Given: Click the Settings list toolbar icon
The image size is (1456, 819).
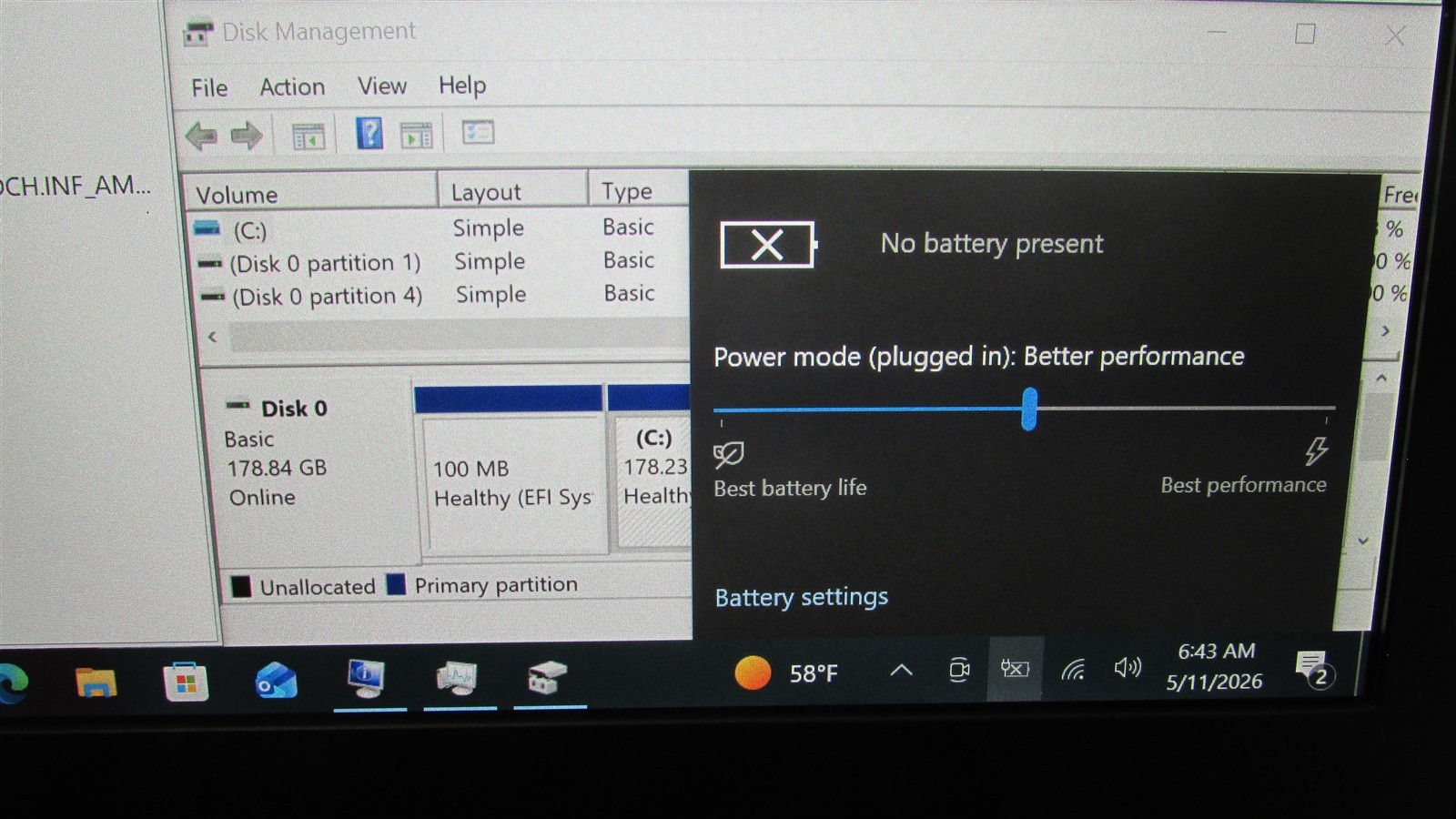Looking at the screenshot, I should click(478, 133).
